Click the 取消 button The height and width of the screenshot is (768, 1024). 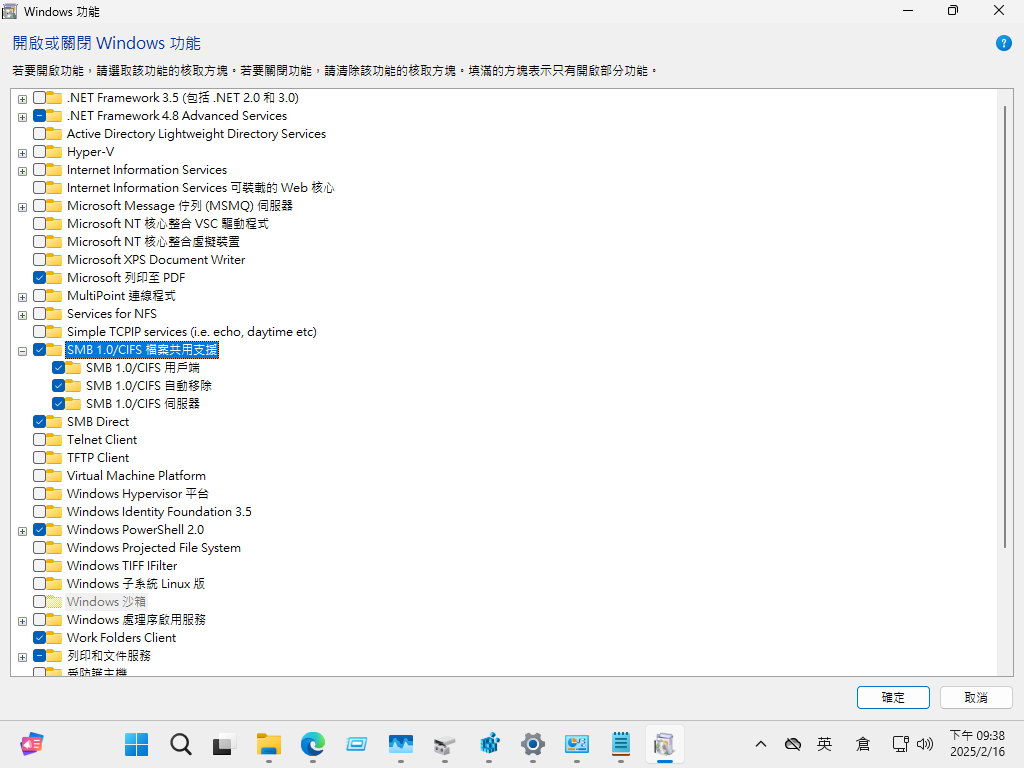[976, 697]
